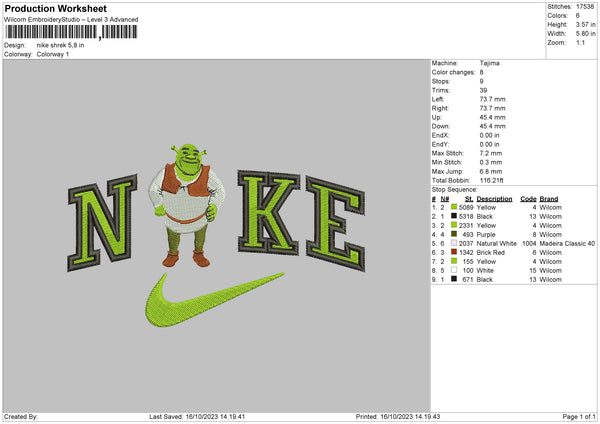Click the barcode in the worksheet header

click(x=72, y=32)
